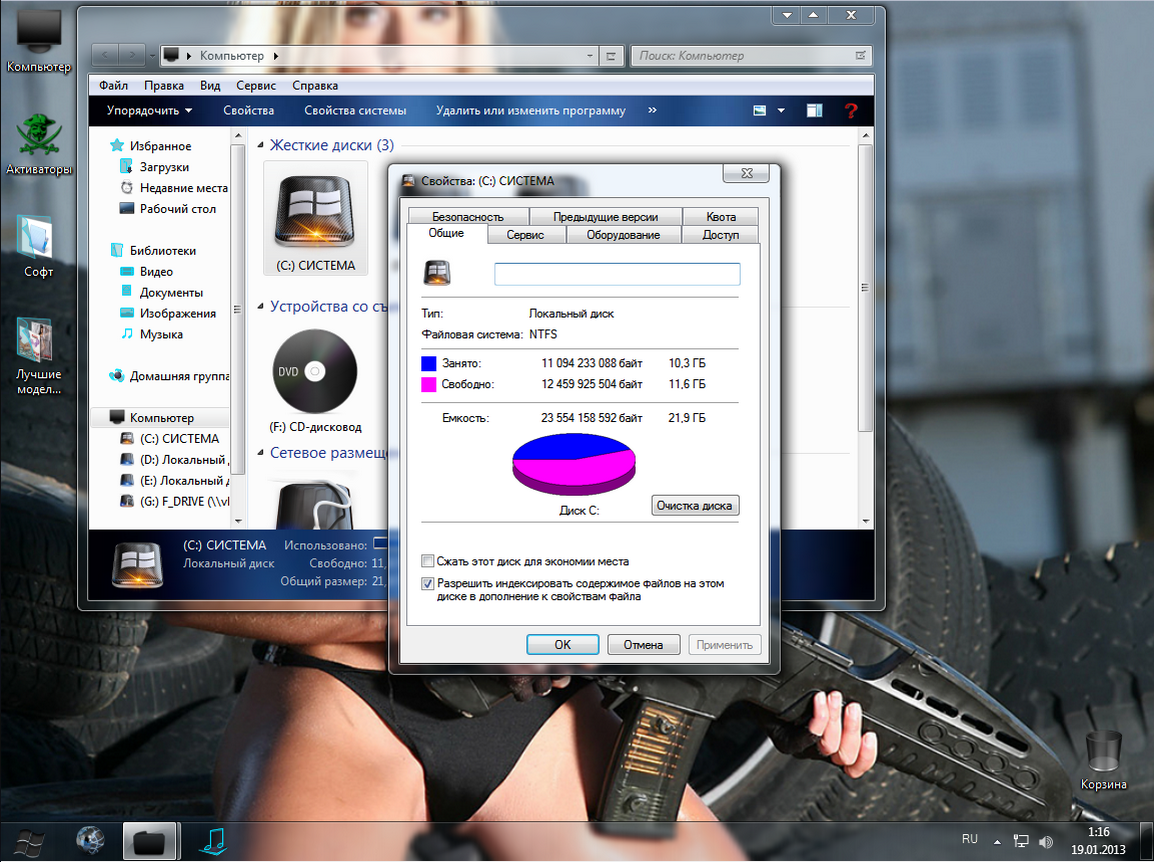Screen dimensions: 1154x862
Task: Enable Сжать этот диск checkbox
Action: tap(428, 561)
